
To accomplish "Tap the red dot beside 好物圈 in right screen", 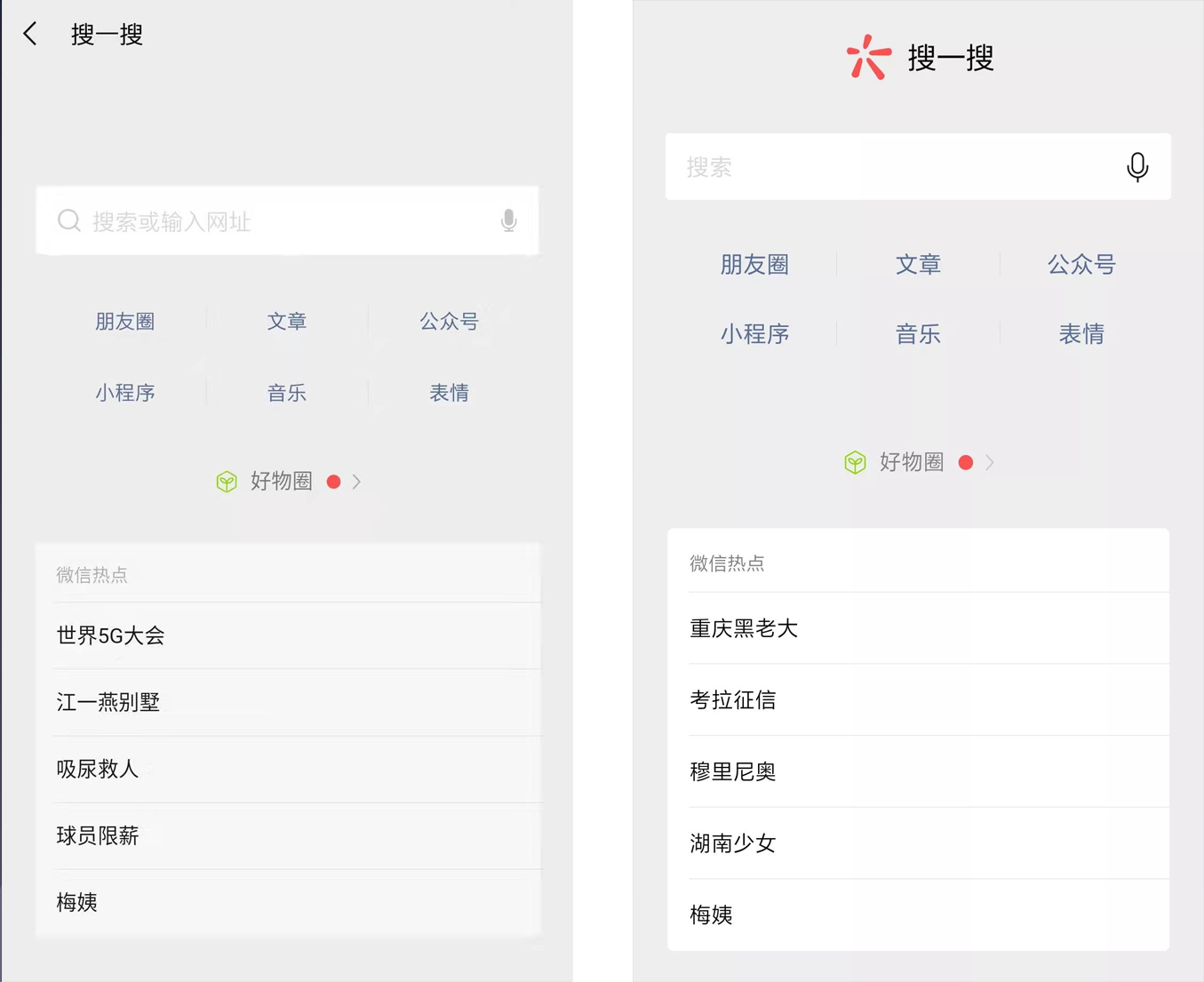I will pyautogui.click(x=966, y=462).
